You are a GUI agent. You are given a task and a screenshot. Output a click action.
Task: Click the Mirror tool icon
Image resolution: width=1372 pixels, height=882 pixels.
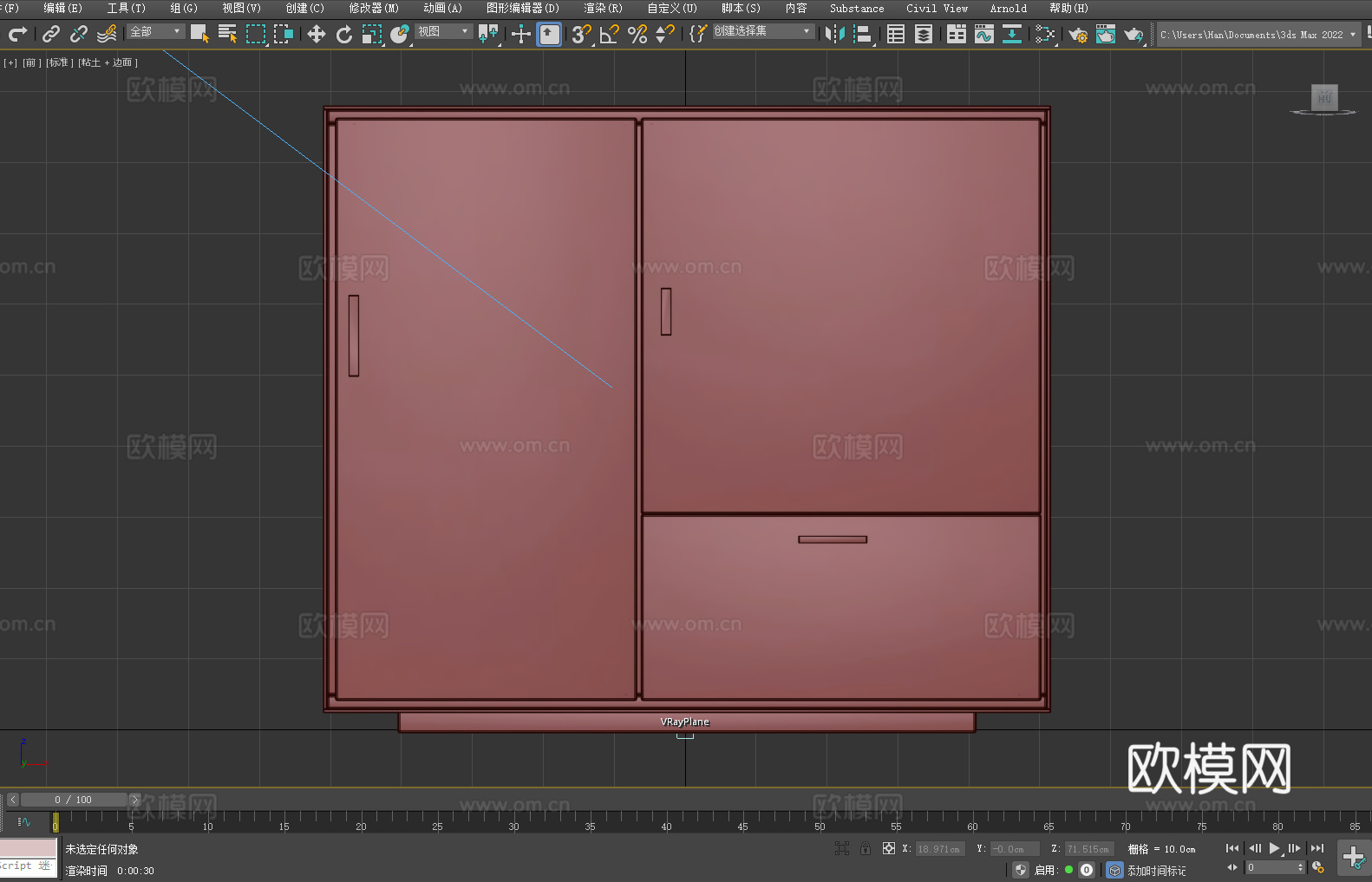click(835, 34)
